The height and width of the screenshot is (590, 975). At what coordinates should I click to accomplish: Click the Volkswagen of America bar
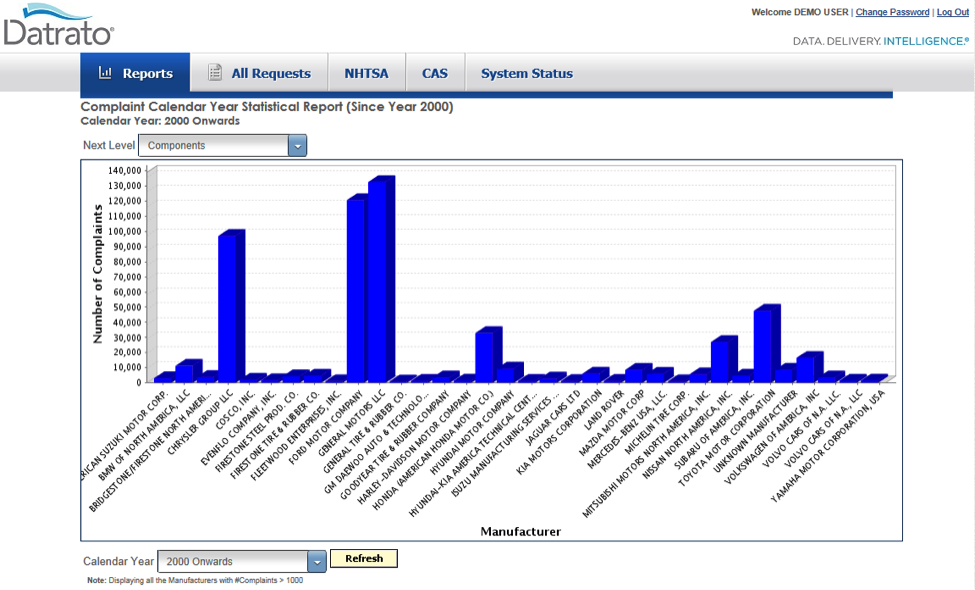tap(809, 367)
